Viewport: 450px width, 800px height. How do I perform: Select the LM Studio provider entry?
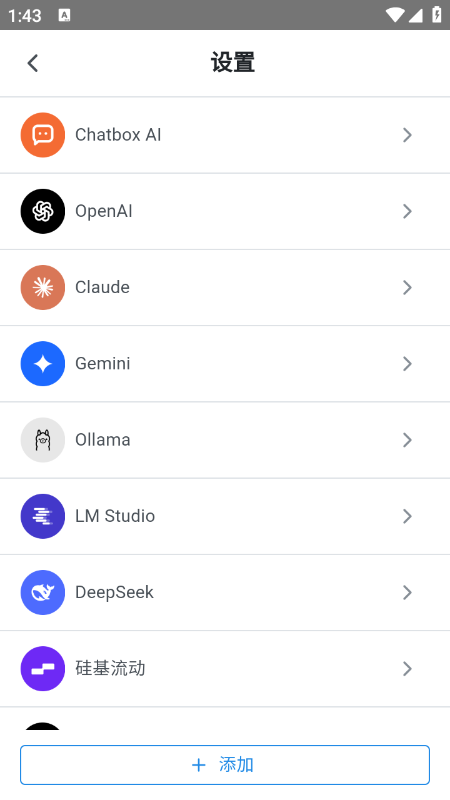(x=225, y=516)
